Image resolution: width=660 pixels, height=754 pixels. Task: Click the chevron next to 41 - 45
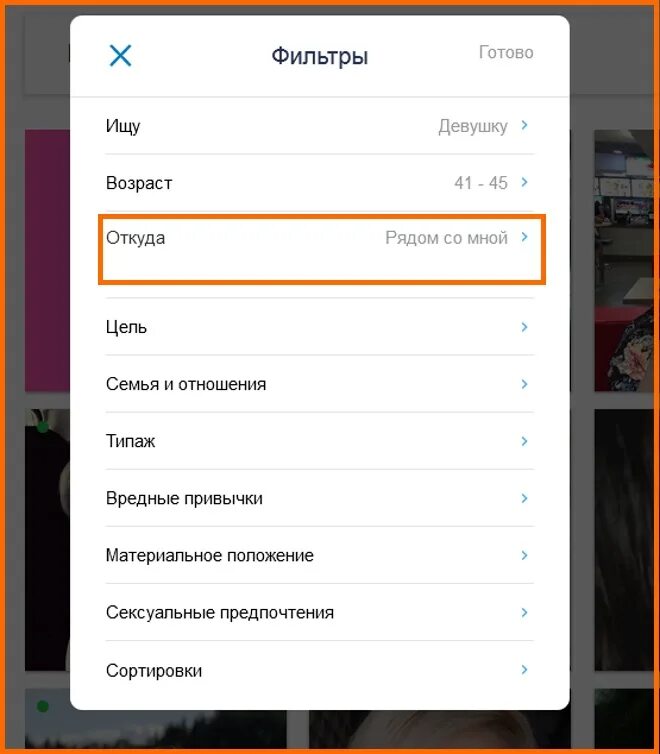524,182
